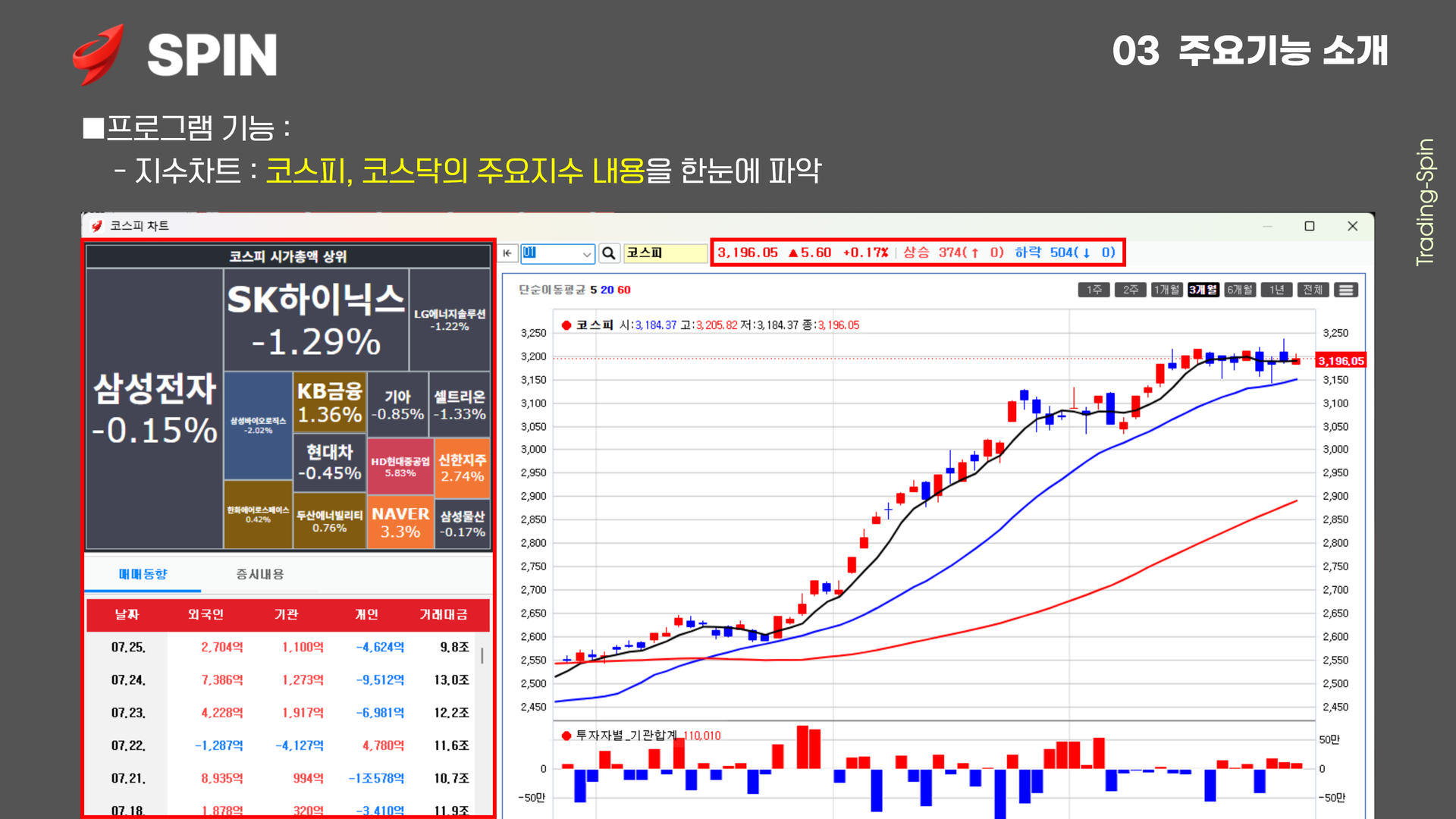
Task: Click the NAVER 3.3% treemap tile
Action: (400, 522)
